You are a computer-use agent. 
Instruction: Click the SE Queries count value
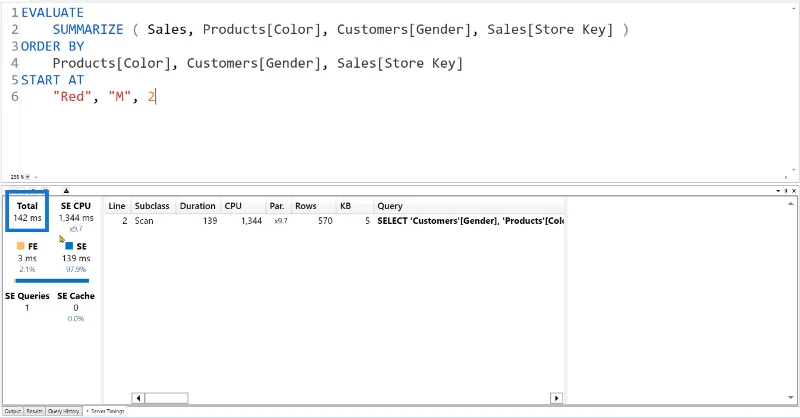pyautogui.click(x=27, y=308)
